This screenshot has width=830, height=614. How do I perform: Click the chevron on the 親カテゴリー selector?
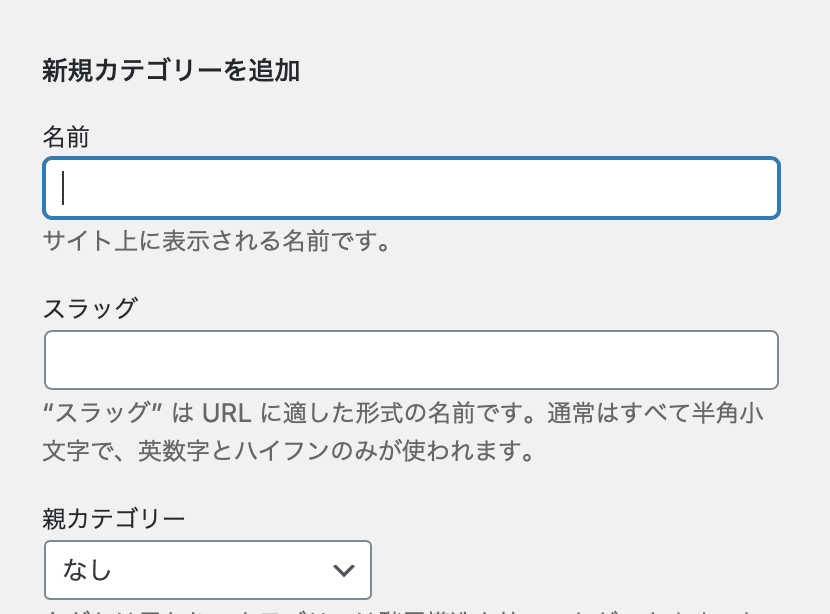[x=343, y=569]
